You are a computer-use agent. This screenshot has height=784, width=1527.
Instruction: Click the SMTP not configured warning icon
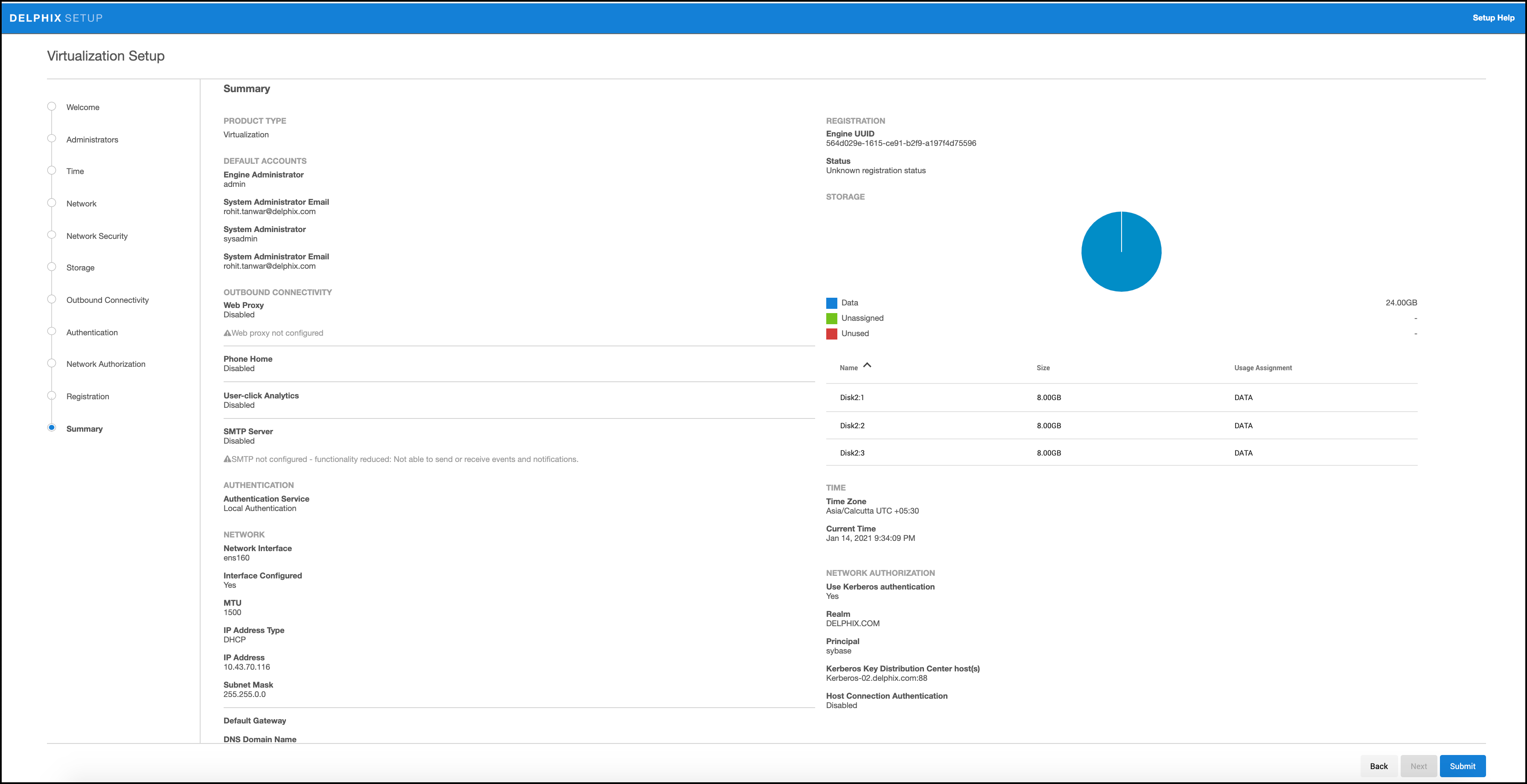(227, 459)
